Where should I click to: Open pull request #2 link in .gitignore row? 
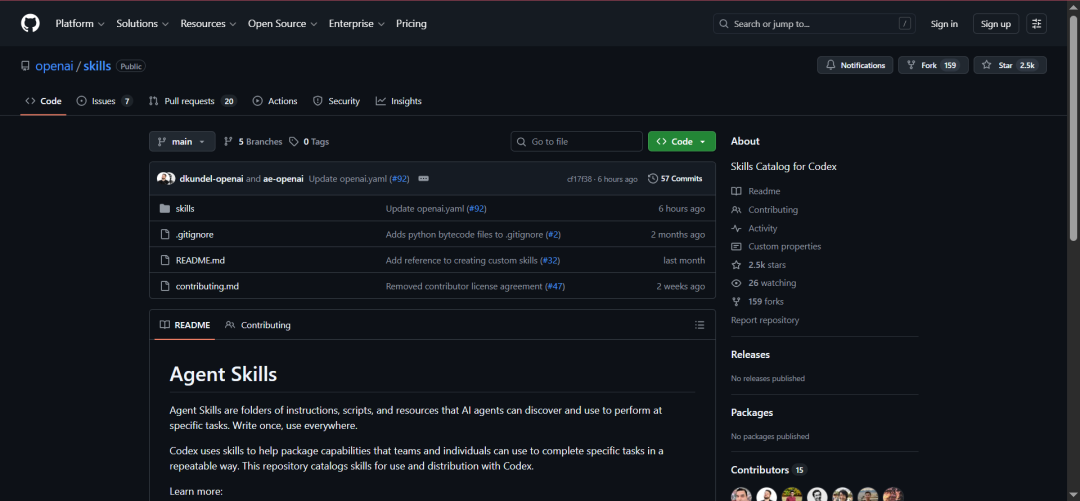(x=553, y=234)
